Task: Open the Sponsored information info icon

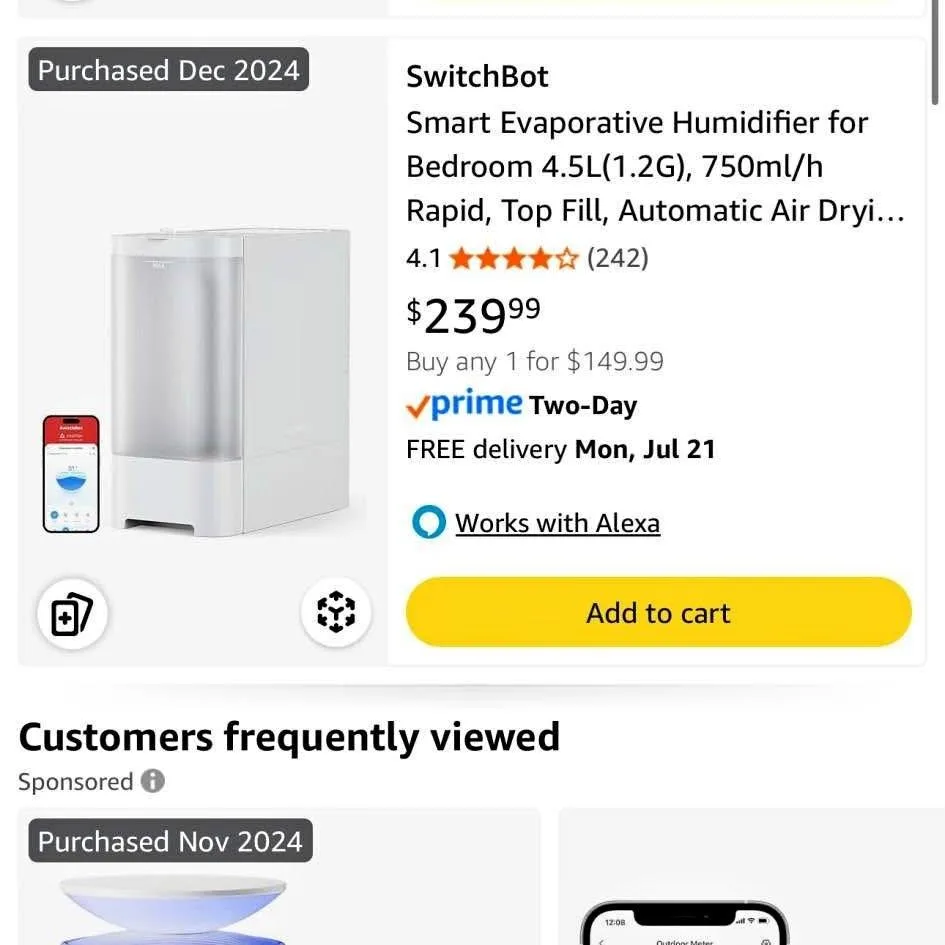Action: [152, 781]
